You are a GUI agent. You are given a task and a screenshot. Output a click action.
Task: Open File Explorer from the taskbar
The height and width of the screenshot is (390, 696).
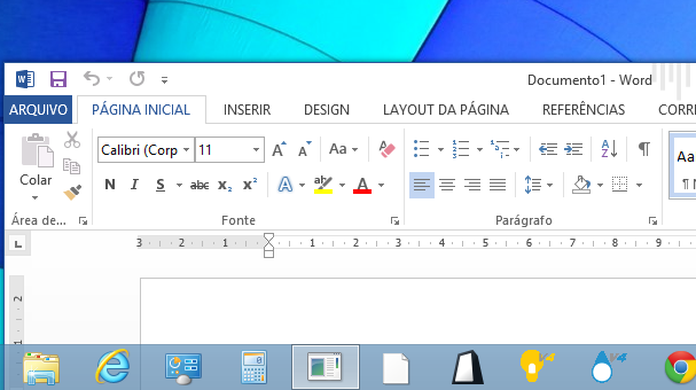(41, 368)
